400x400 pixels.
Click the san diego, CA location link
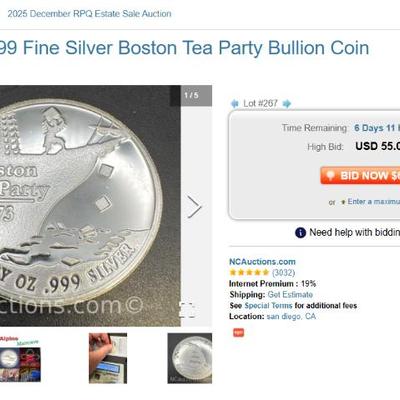[291, 316]
